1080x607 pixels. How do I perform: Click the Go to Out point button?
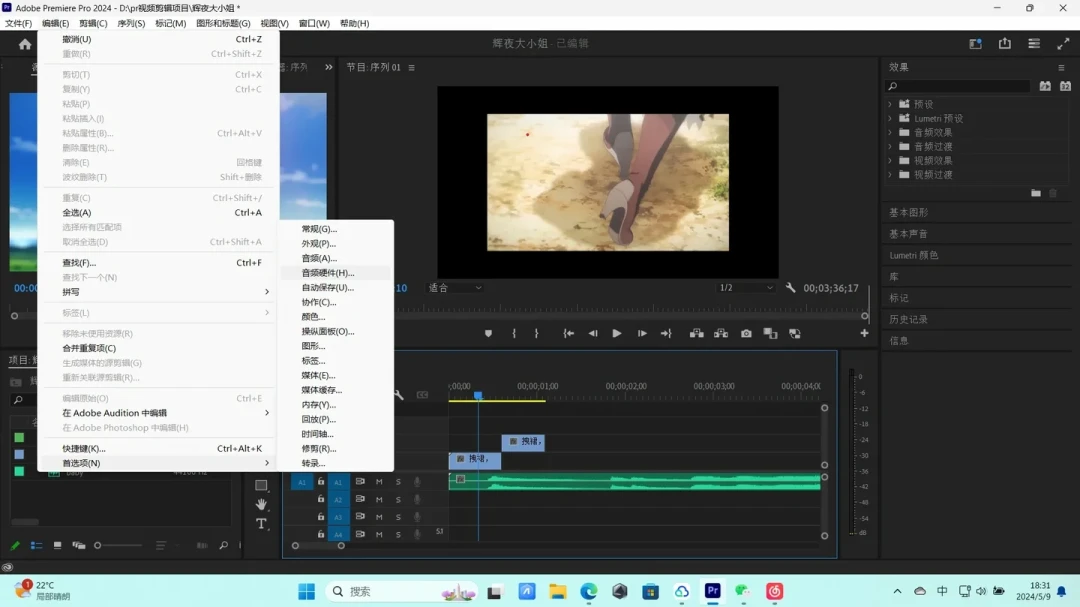coord(666,333)
